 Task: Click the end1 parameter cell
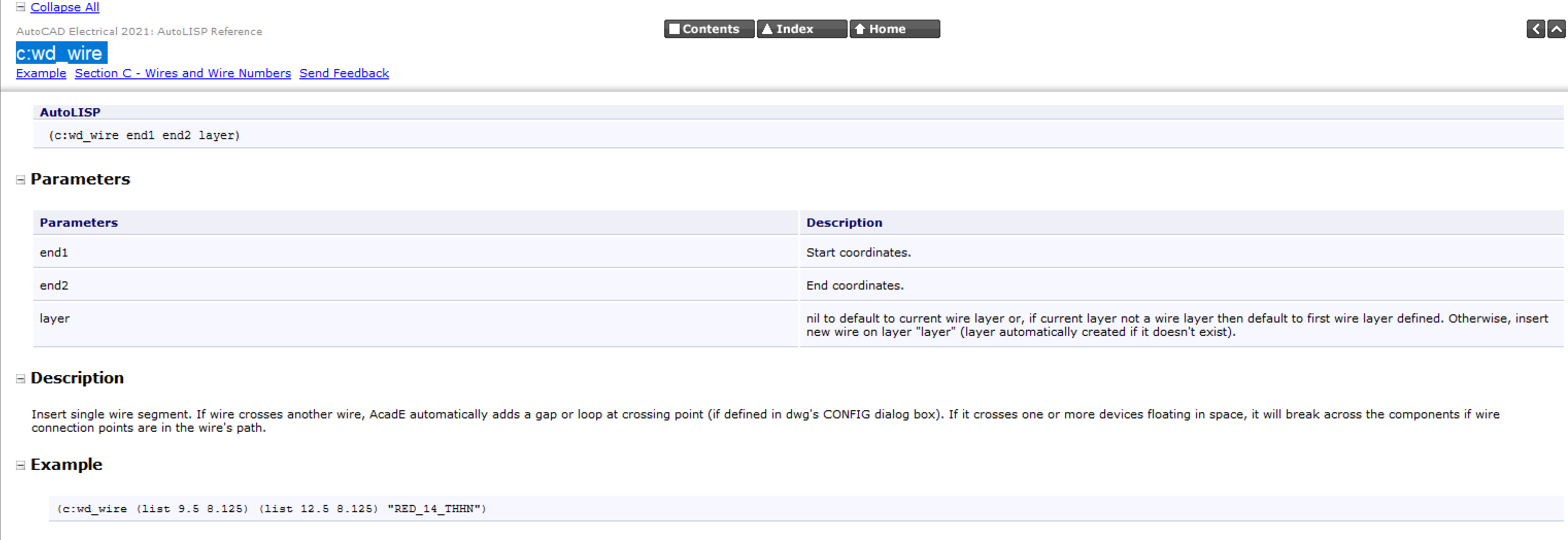[54, 252]
